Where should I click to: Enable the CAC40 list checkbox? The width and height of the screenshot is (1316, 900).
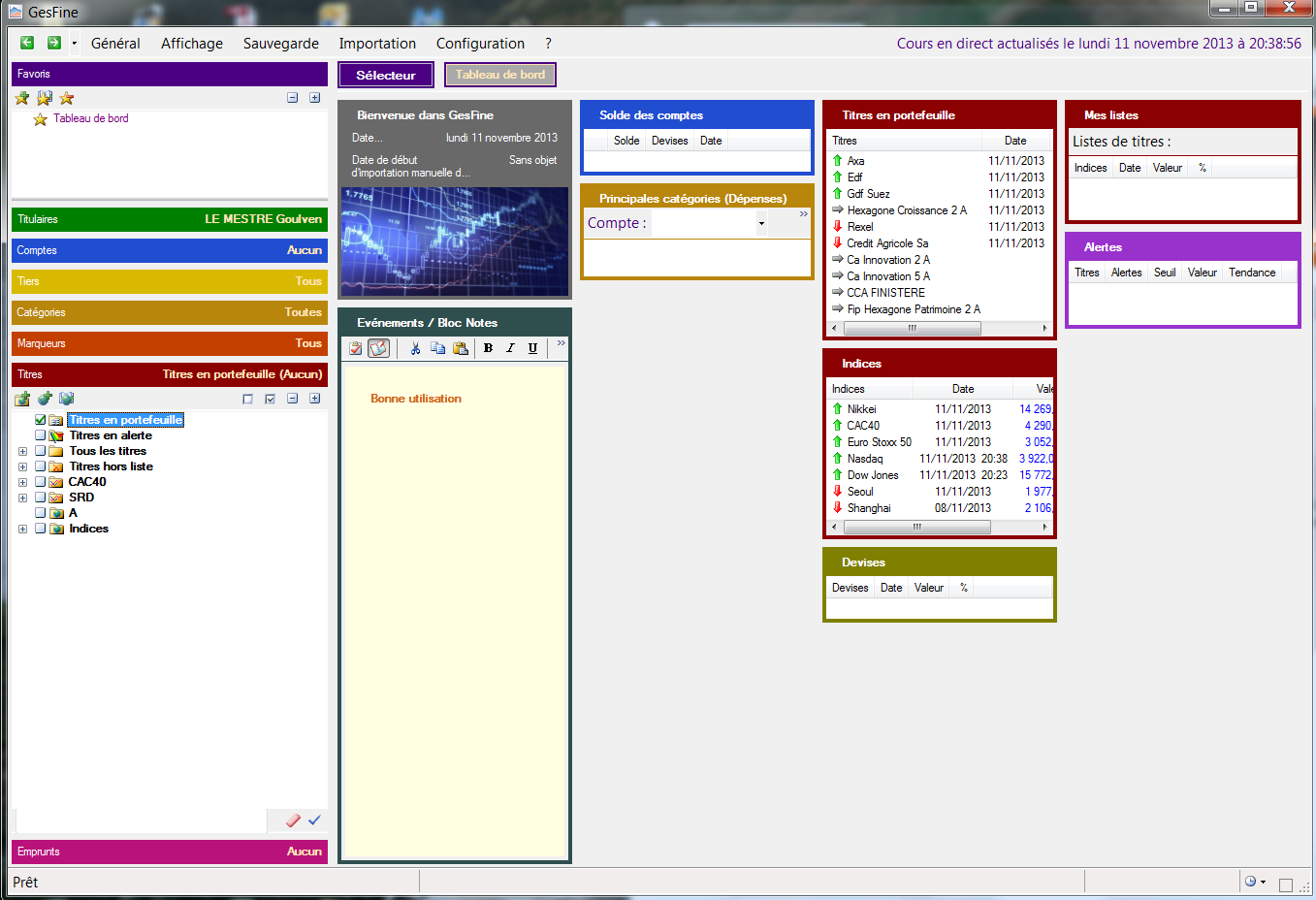click(41, 482)
